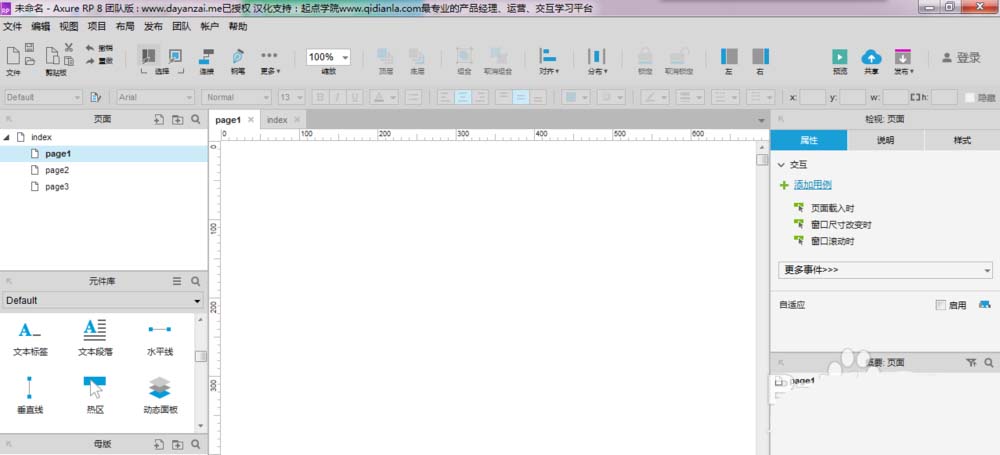This screenshot has height=455, width=1000.
Task: Open the fill color picker
Action: point(575,97)
